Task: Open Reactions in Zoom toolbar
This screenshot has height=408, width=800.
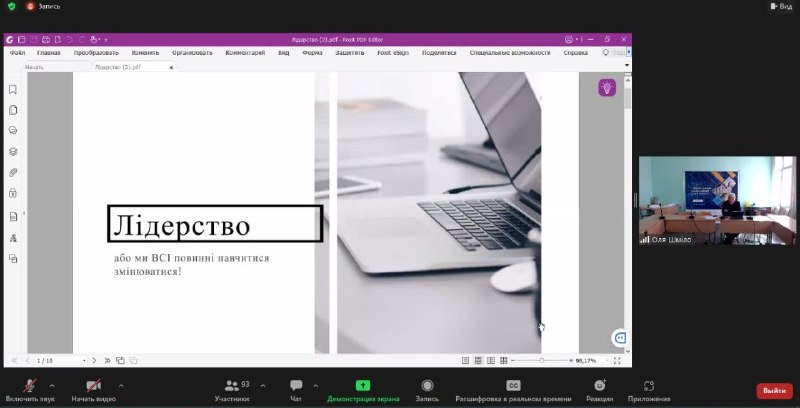Action: coord(599,391)
